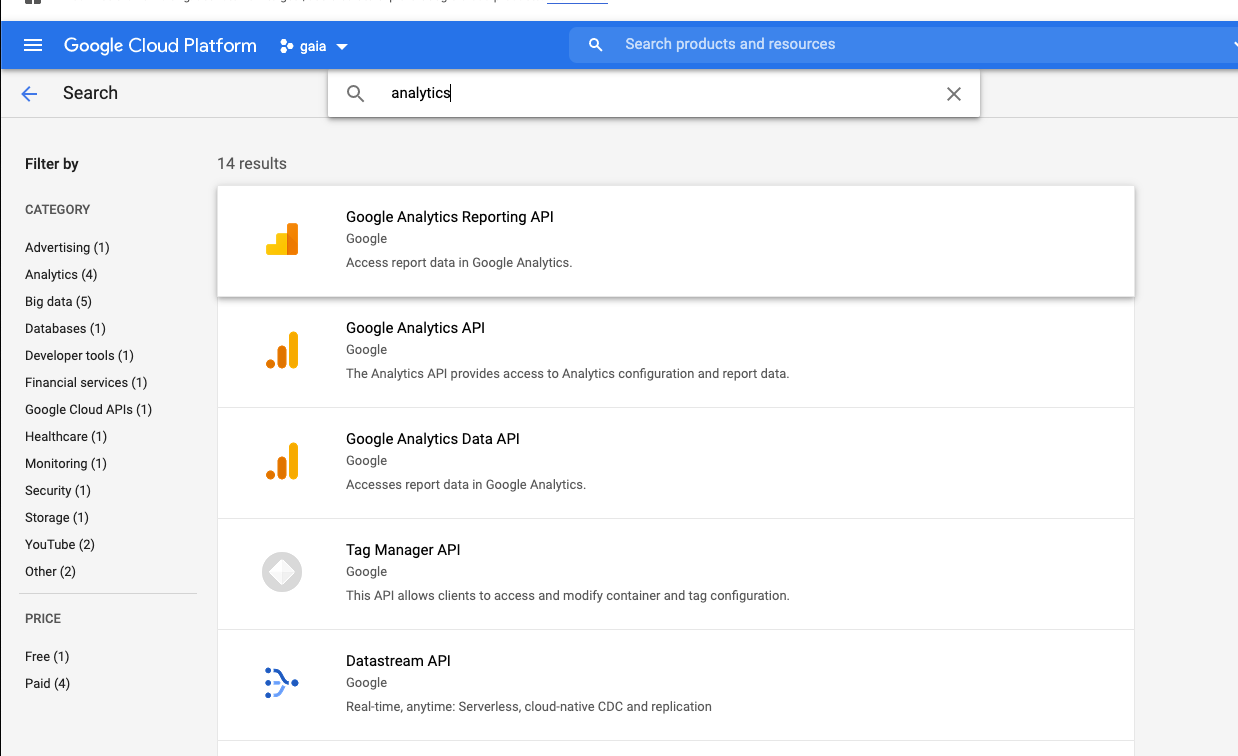Viewport: 1238px width, 756px height.
Task: Open the hamburger navigation menu
Action: pyautogui.click(x=33, y=45)
